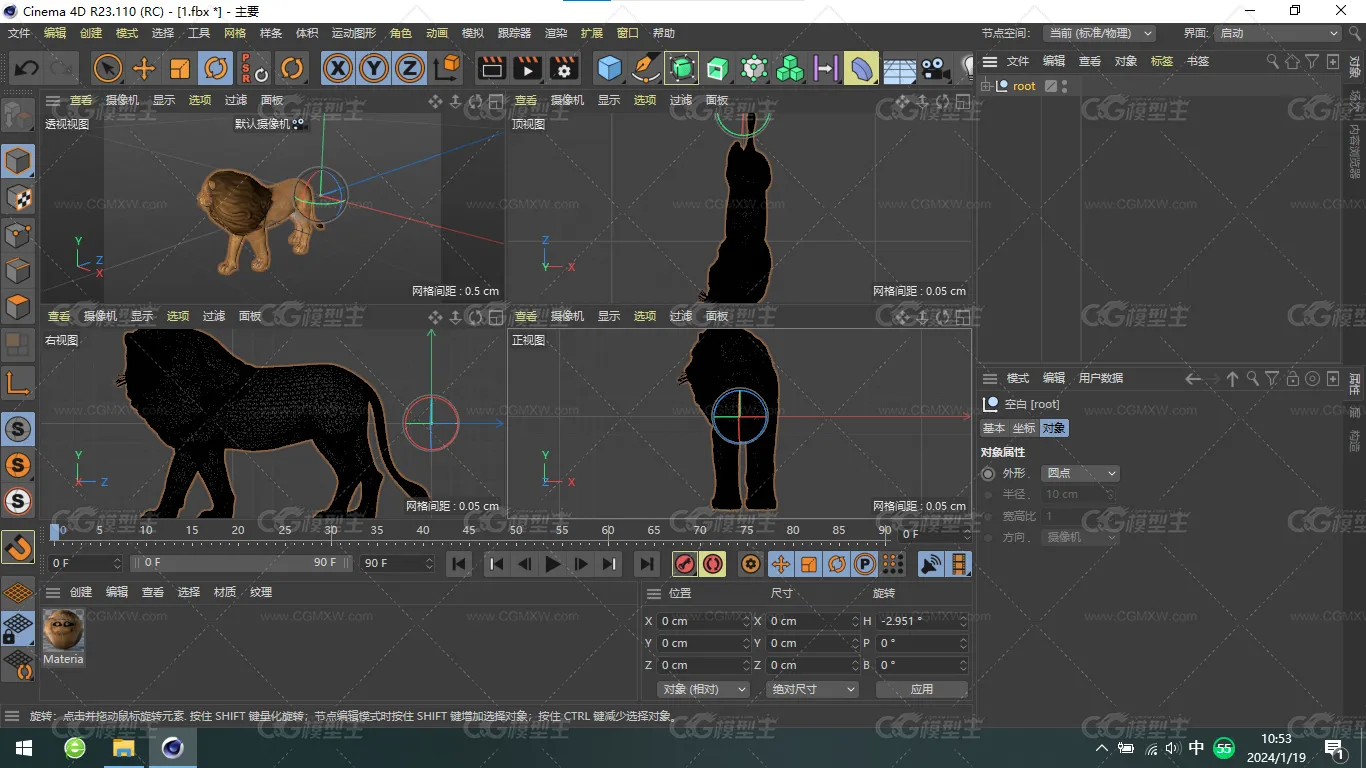
Task: Click the Subdivision Surface generator icon
Action: (682, 68)
